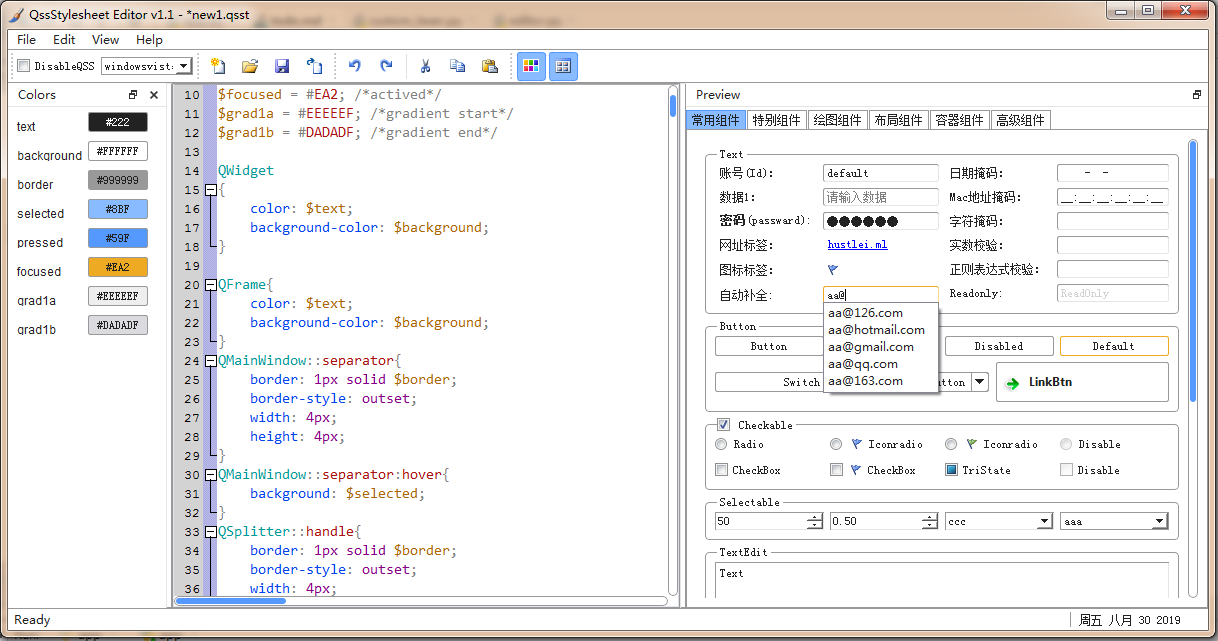Screen dimensions: 1218x641
Task: Select the Radio option in Checkable group
Action: click(722, 444)
